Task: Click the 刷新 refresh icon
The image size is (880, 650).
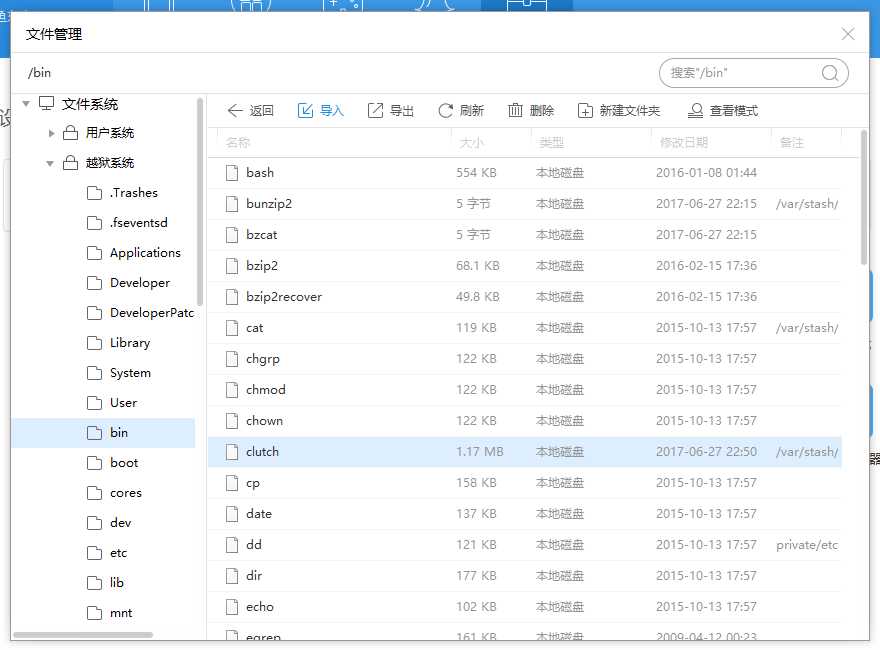Action: tap(445, 111)
